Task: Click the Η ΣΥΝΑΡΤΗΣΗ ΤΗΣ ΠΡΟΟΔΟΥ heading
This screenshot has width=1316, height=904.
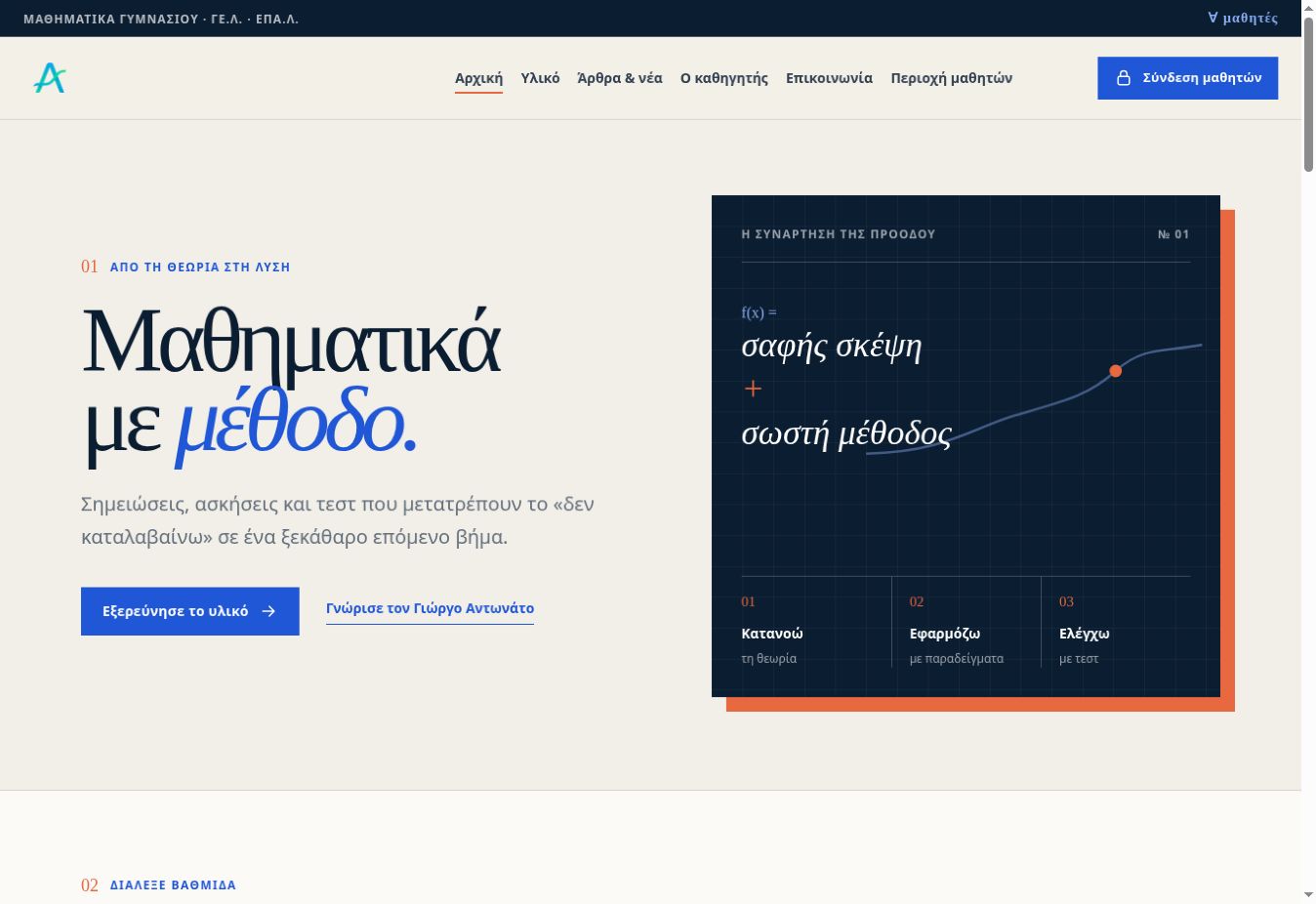Action: click(839, 234)
